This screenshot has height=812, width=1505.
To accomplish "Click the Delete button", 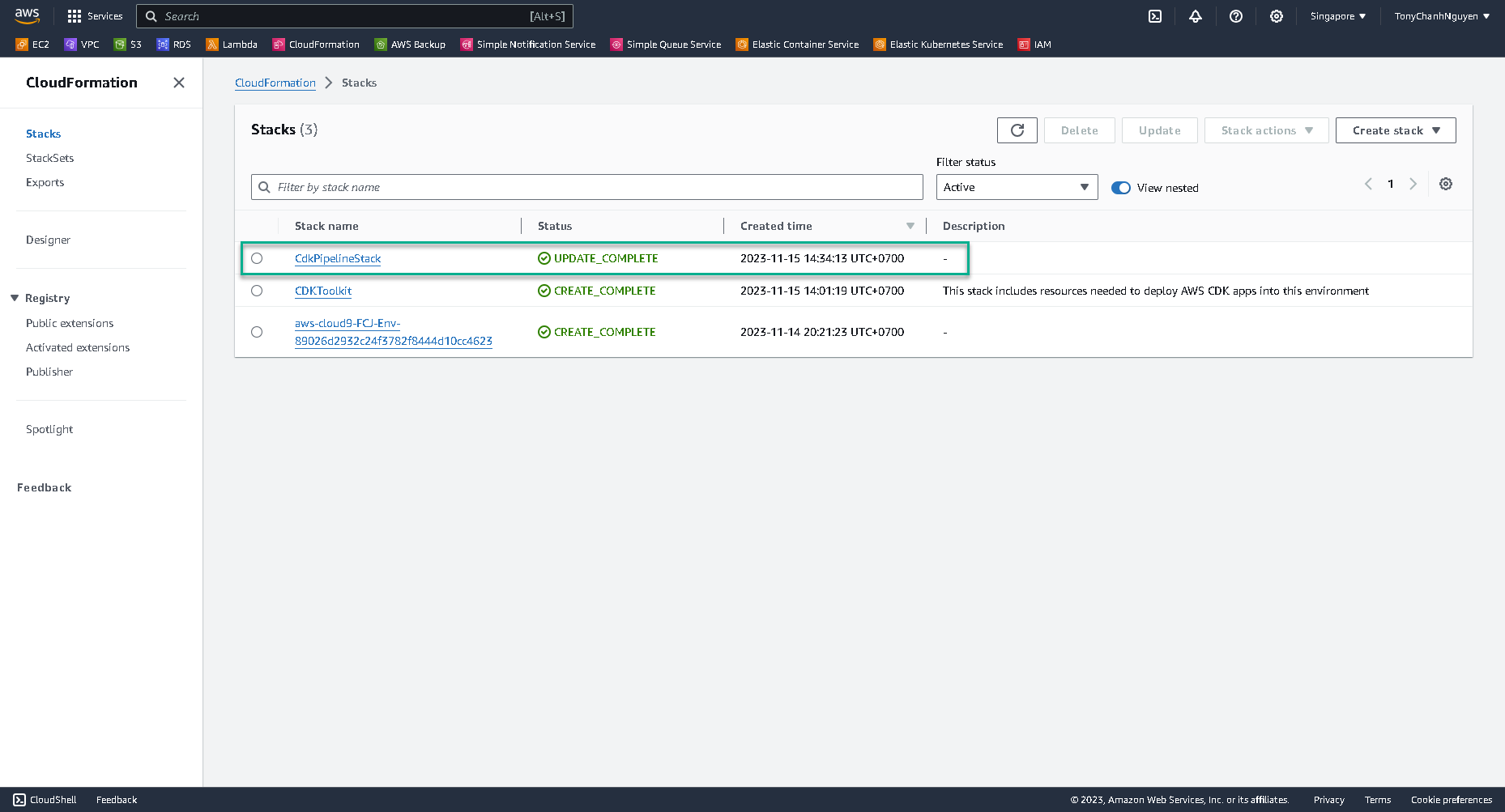I will tap(1080, 130).
